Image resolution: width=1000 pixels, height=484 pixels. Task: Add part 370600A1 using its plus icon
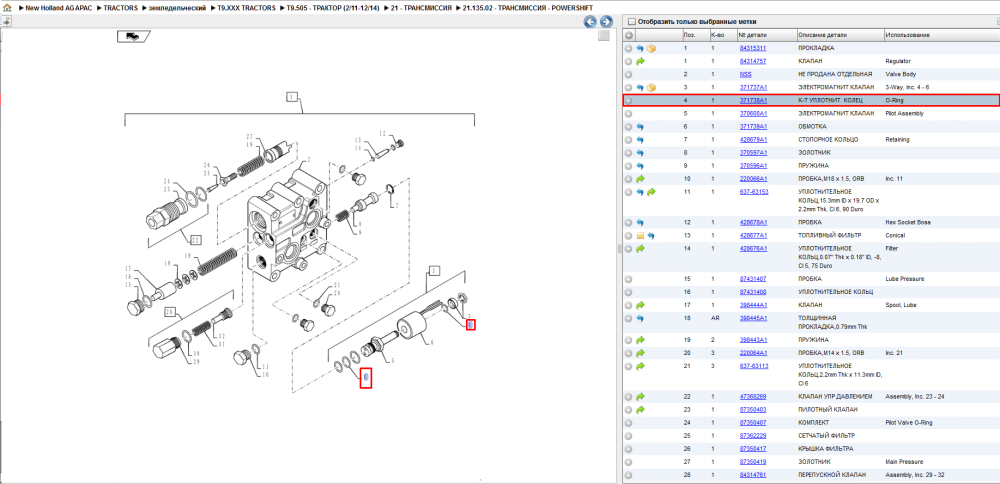click(628, 114)
